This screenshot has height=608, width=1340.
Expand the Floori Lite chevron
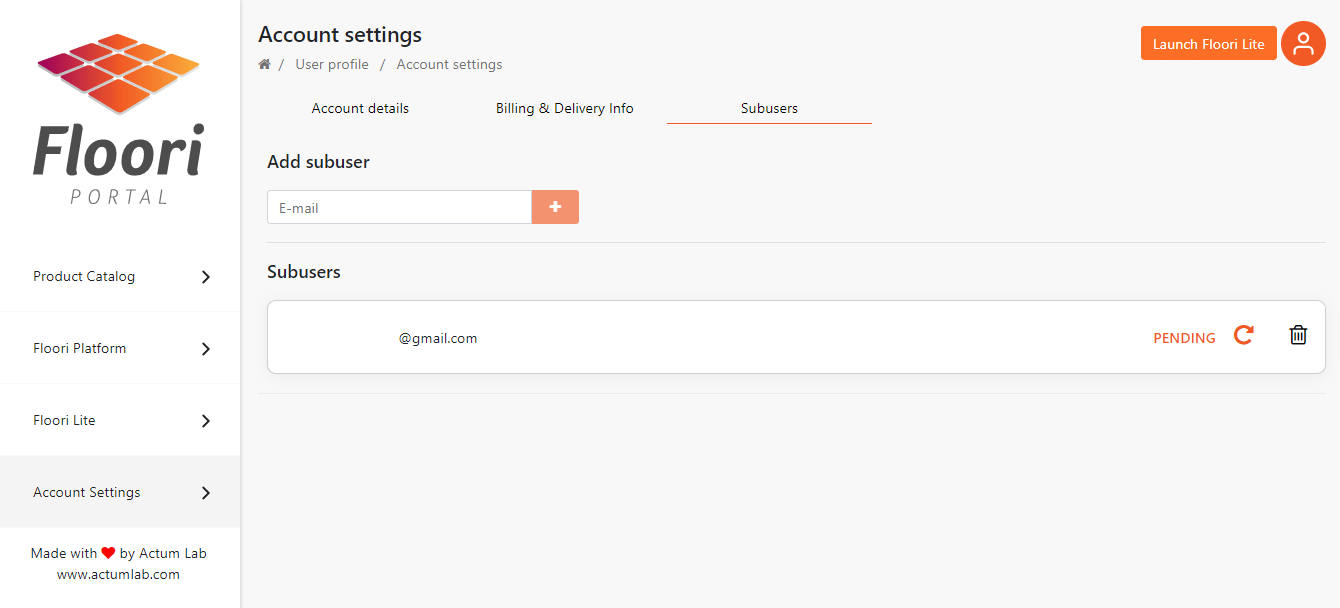[x=206, y=421]
